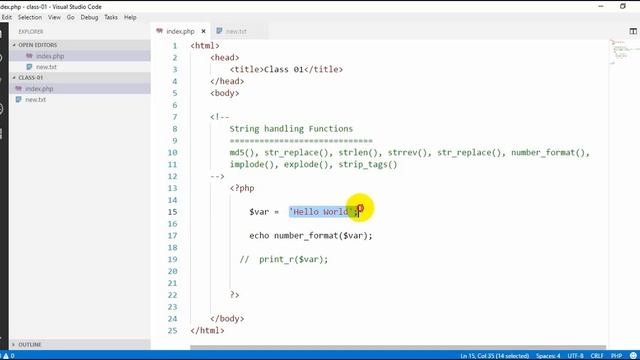Switch to the index.php editor tab

(x=180, y=31)
